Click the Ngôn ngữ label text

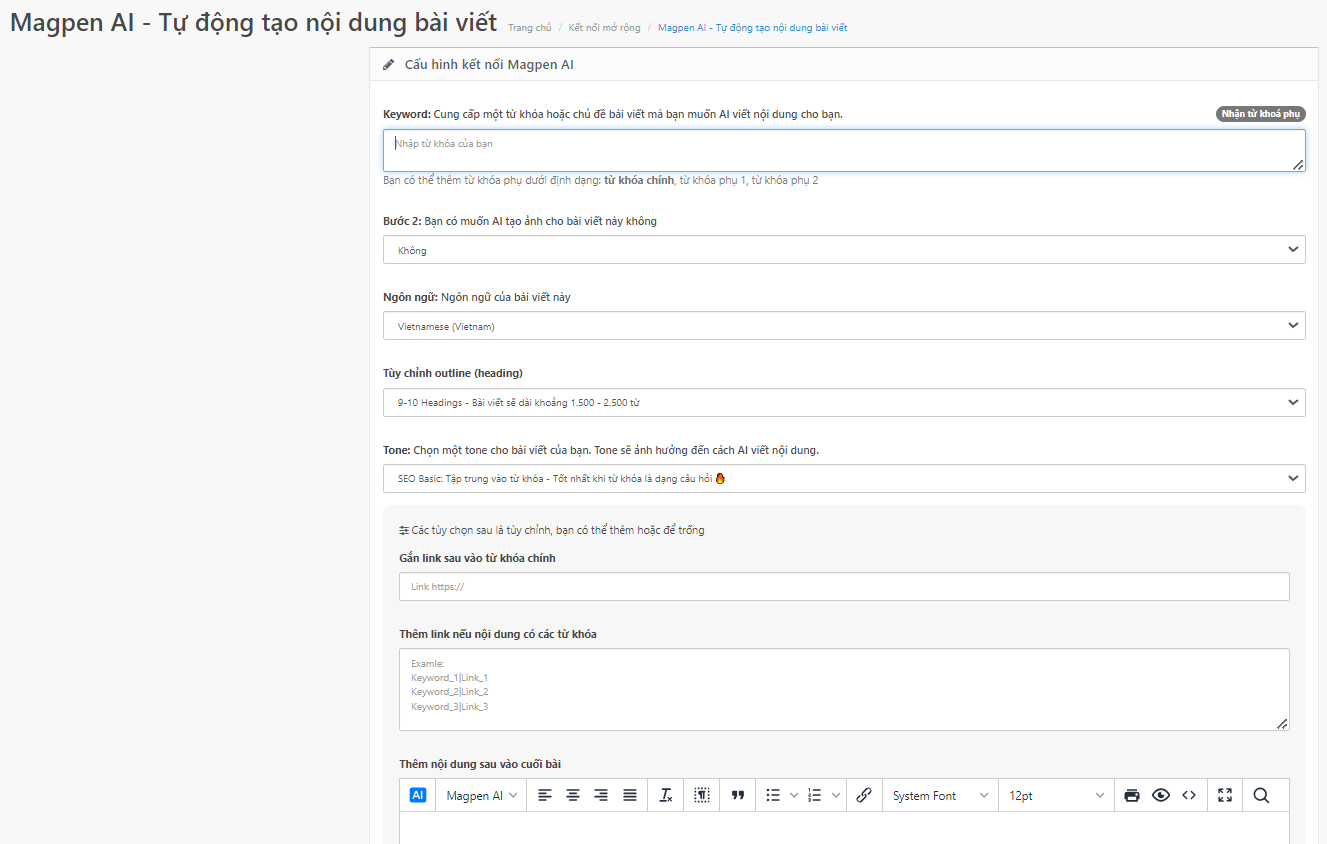[x=477, y=297]
